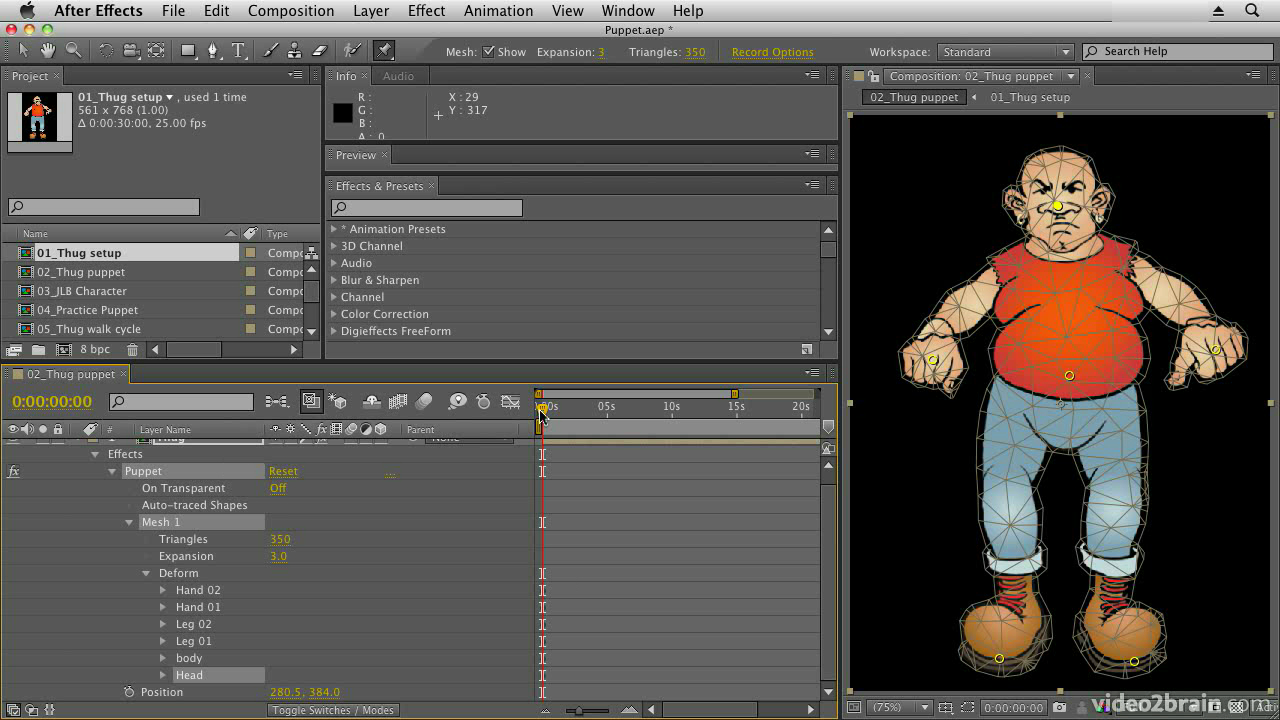Collapse the Mesh 1 group
The width and height of the screenshot is (1280, 720).
[129, 522]
